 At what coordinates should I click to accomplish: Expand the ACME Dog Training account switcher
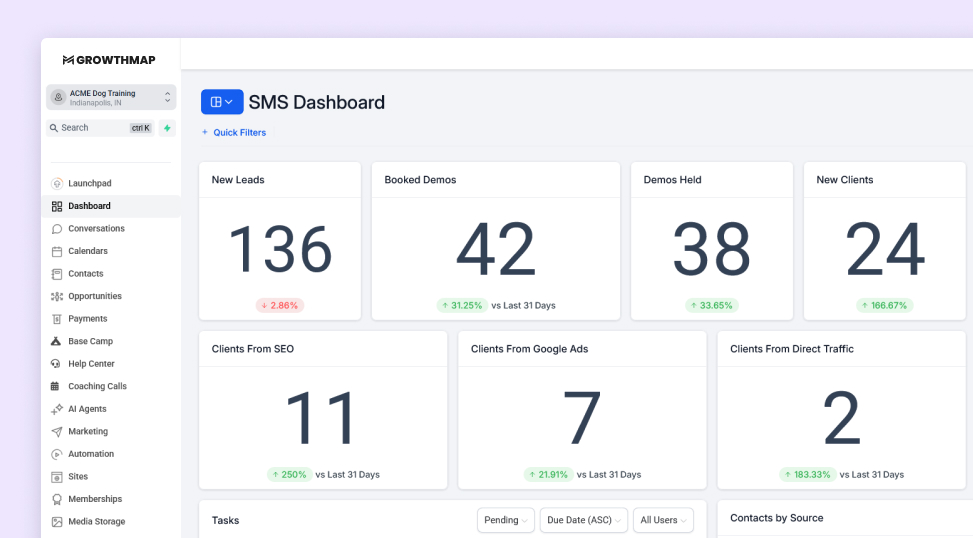click(111, 97)
